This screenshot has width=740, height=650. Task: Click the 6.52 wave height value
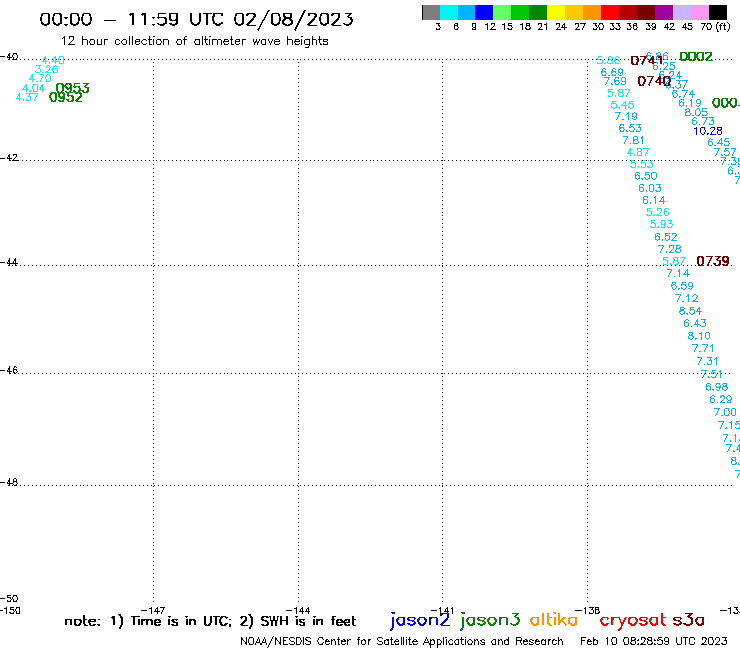coord(665,237)
